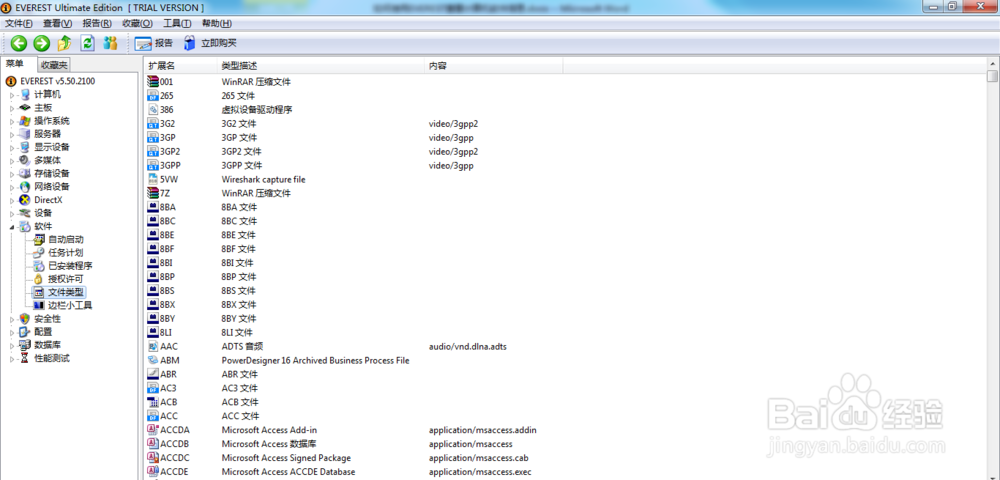
Task: Expand the 主板 tree node
Action: pyautogui.click(x=11, y=108)
